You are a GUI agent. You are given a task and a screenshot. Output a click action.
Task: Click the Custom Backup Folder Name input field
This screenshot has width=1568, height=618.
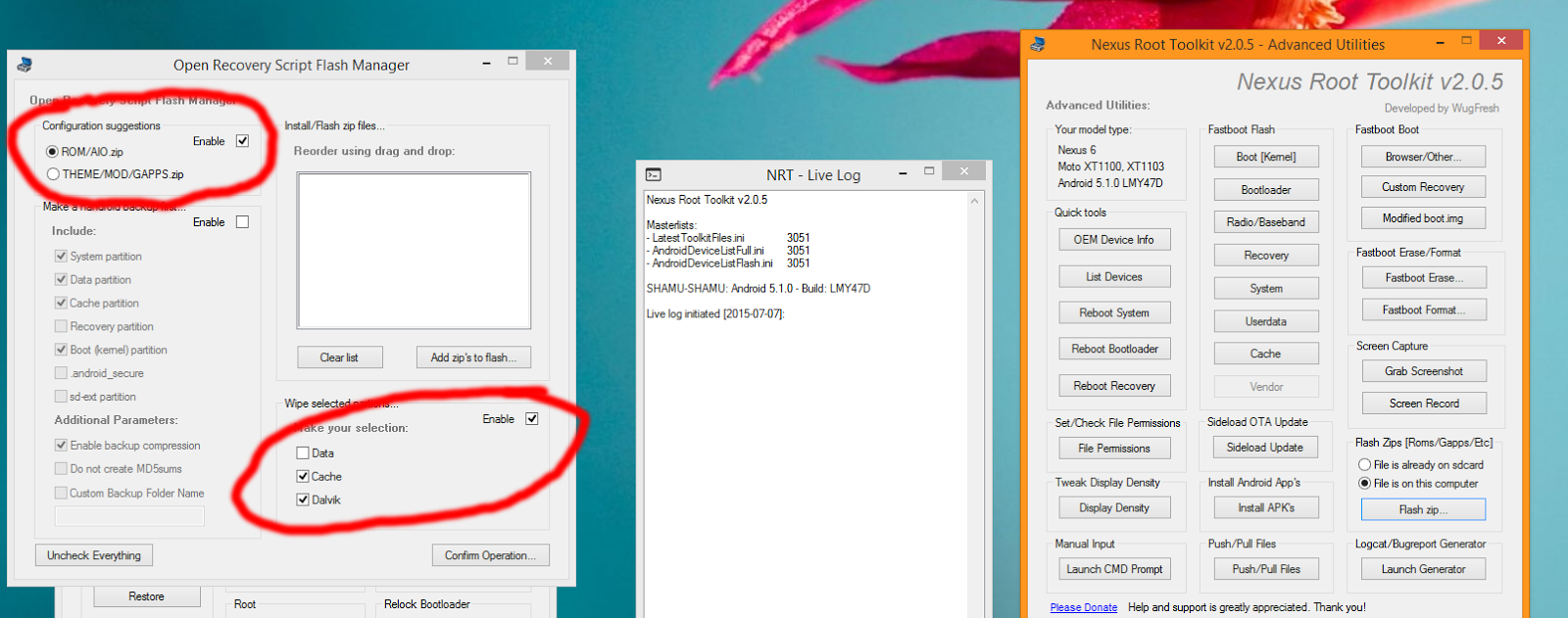coord(129,516)
